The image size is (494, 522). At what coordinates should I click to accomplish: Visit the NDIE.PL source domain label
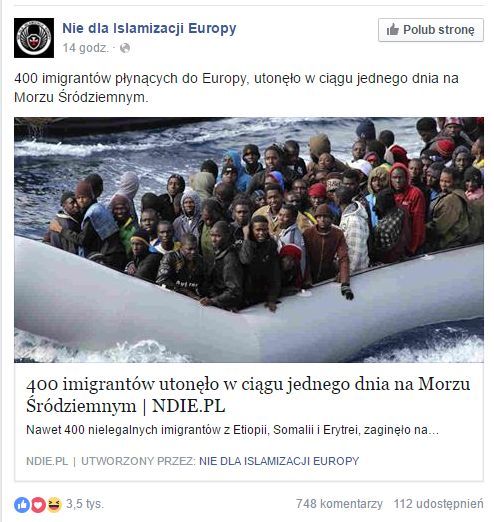[47, 461]
